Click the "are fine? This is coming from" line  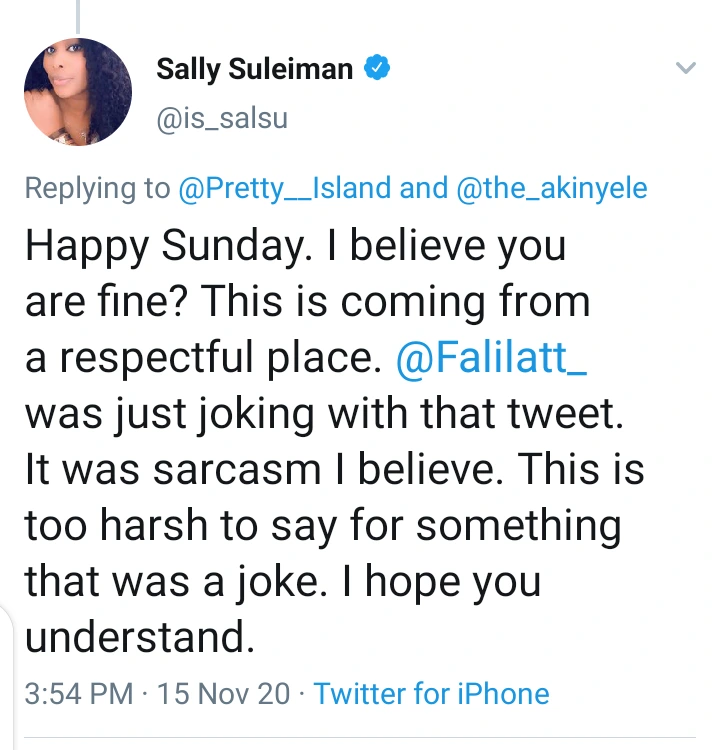307,303
